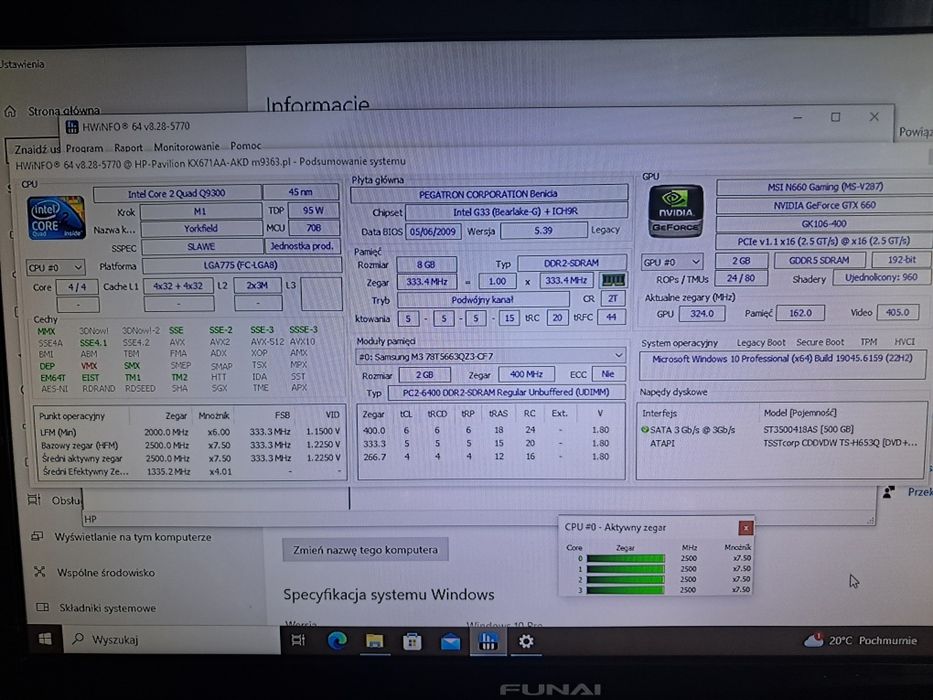Click the Intel Core 2 Quad logo
This screenshot has height=700, width=933.
click(56, 217)
